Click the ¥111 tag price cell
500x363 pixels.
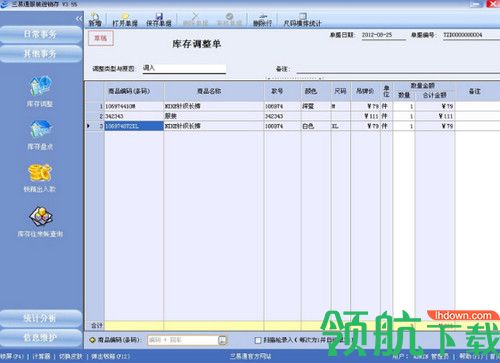tap(365, 116)
